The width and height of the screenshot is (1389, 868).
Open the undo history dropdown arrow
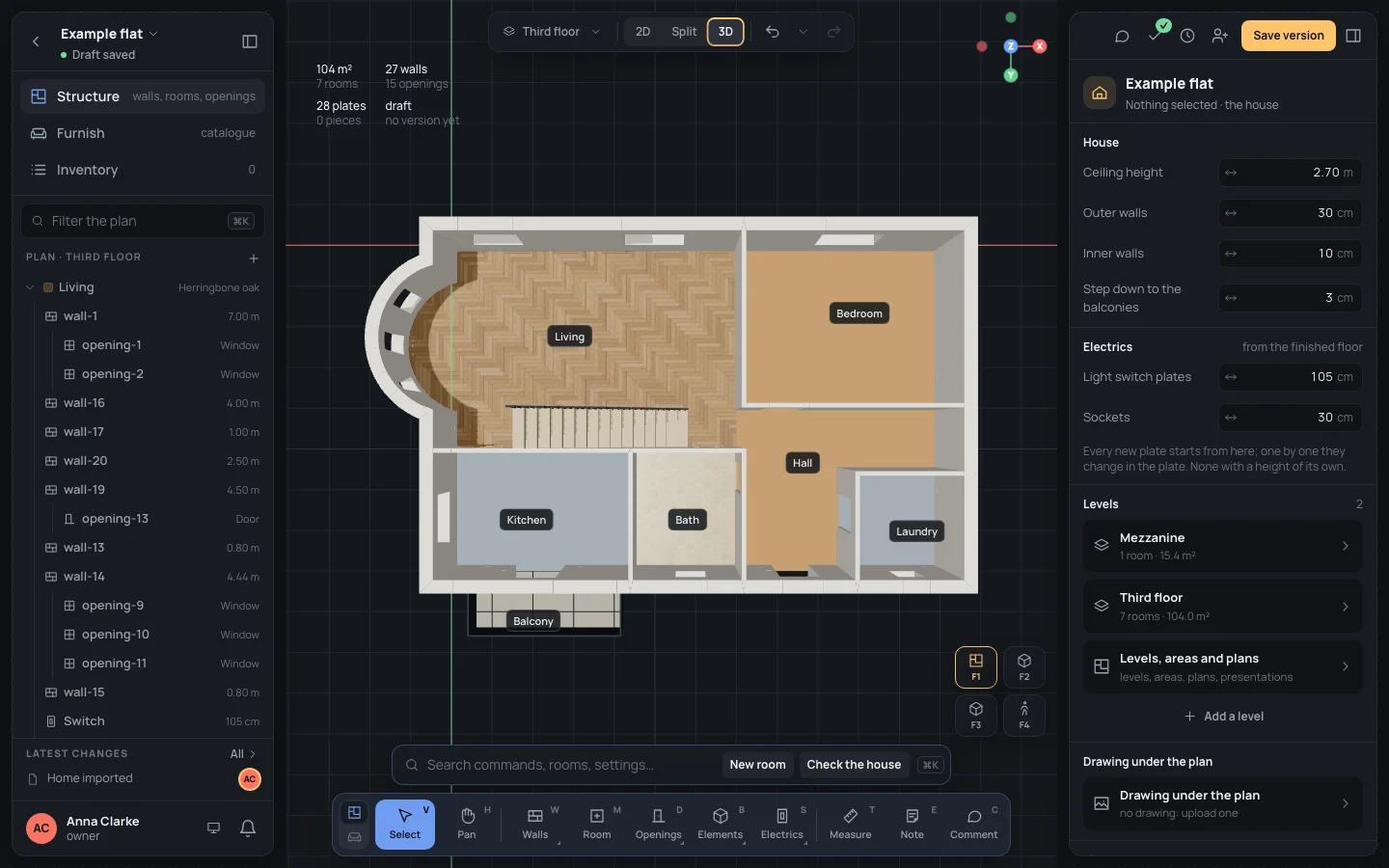[x=803, y=32]
